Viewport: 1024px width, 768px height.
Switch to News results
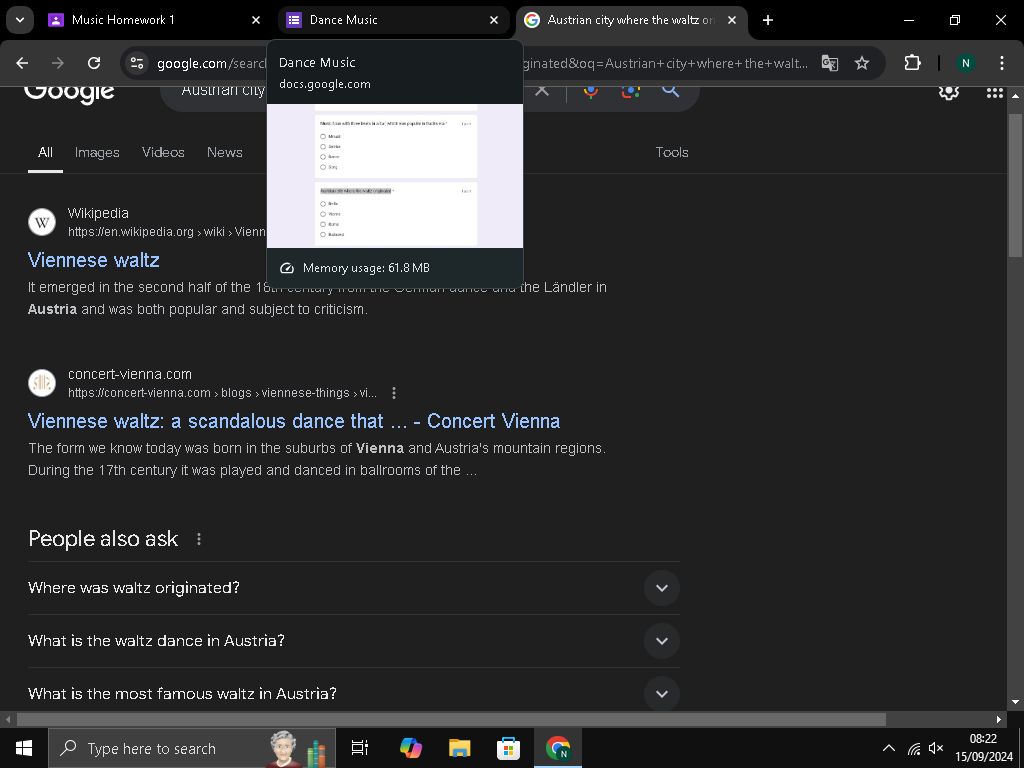click(x=225, y=152)
